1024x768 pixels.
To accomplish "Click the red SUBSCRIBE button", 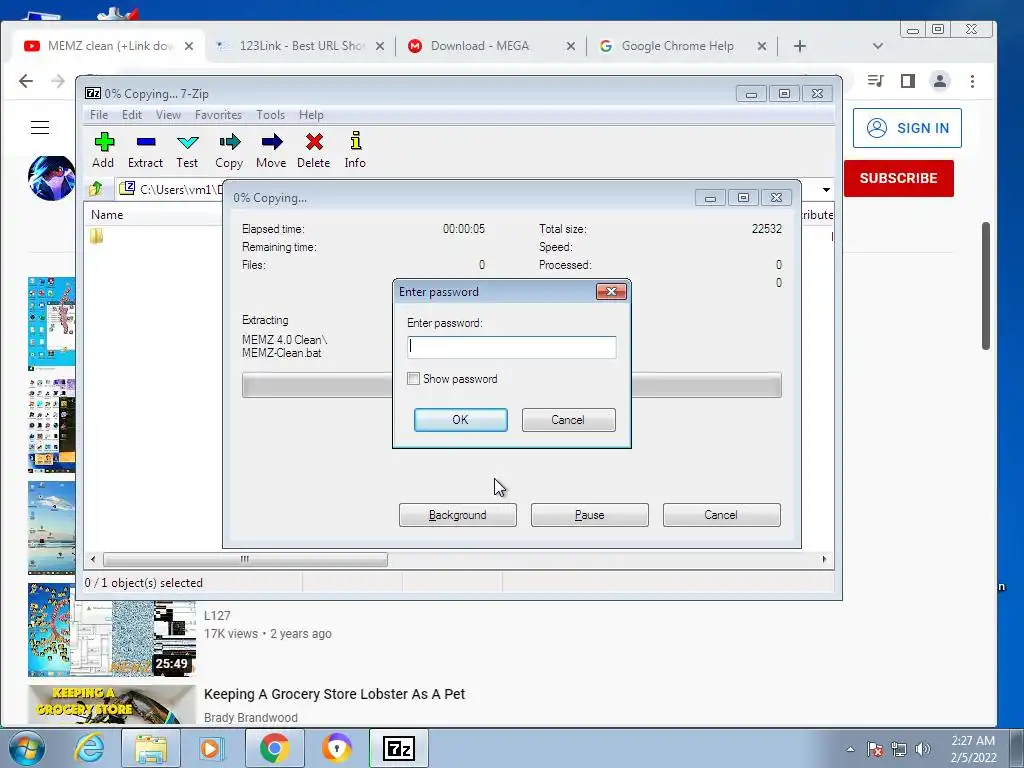I will tap(899, 178).
